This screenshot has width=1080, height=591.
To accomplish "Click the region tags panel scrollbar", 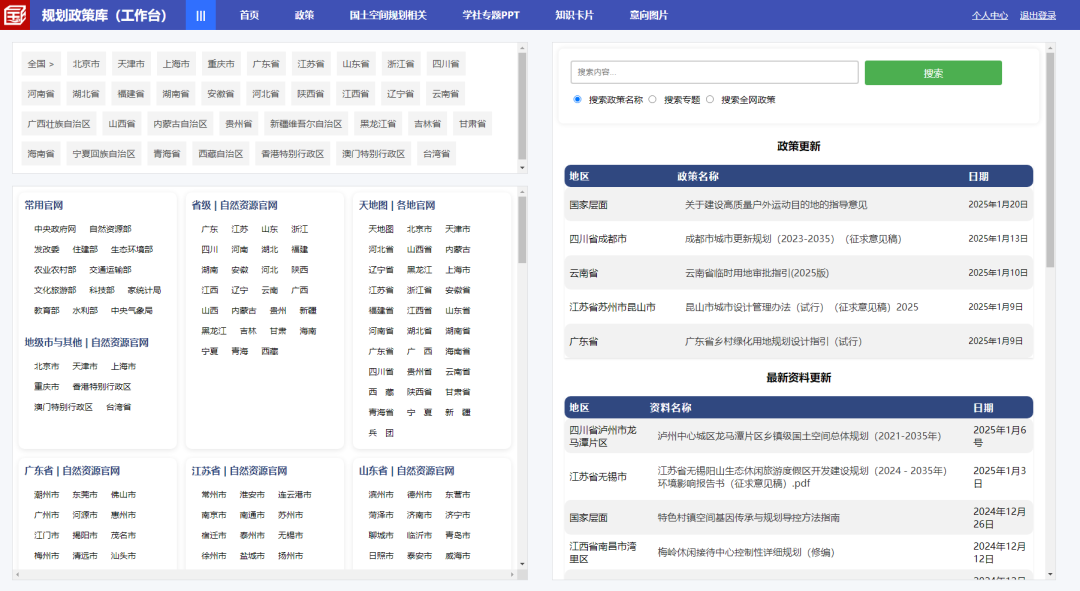I will (522, 107).
